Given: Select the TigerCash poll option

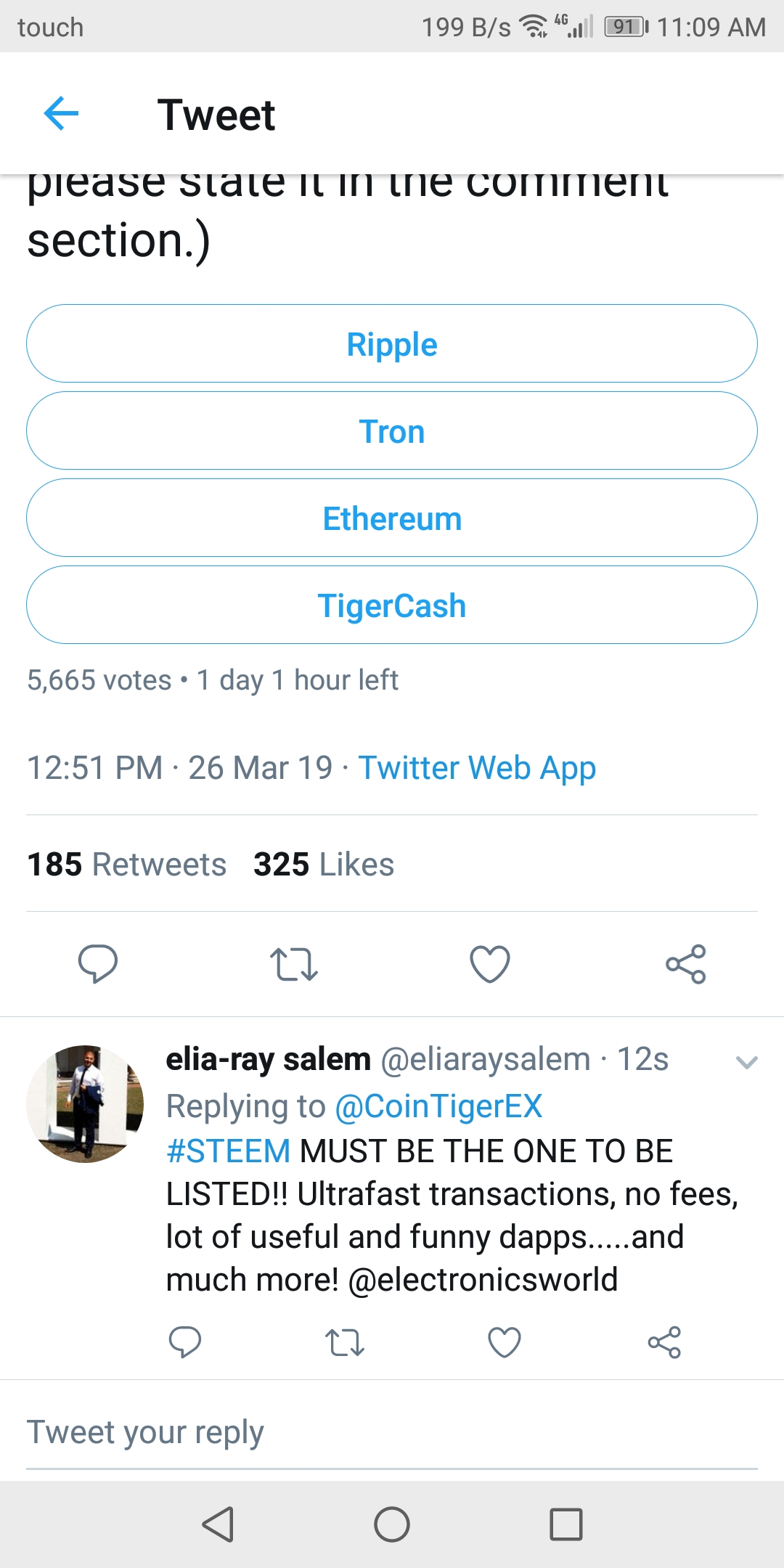Looking at the screenshot, I should (392, 605).
